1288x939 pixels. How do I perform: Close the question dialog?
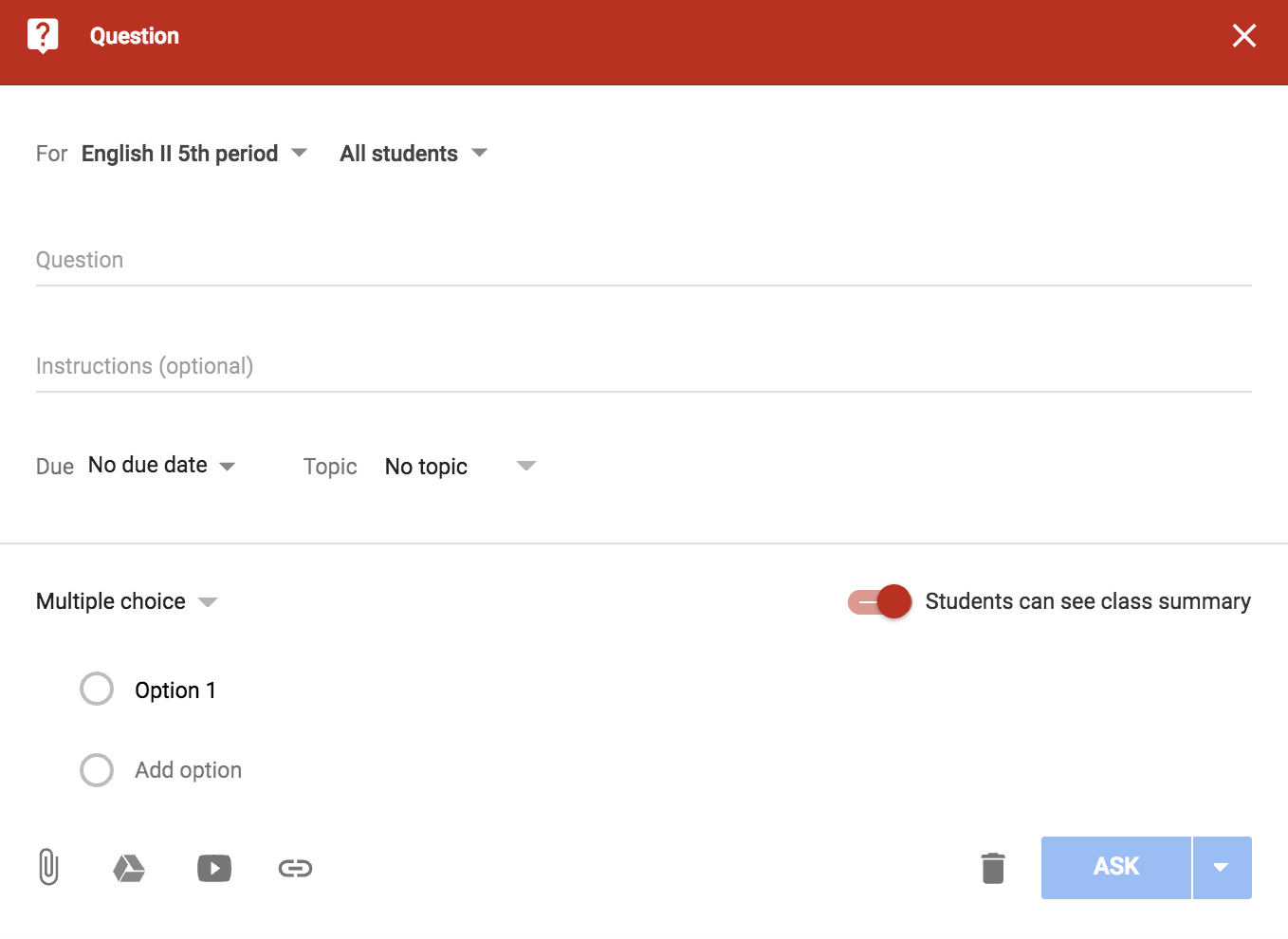(x=1243, y=35)
